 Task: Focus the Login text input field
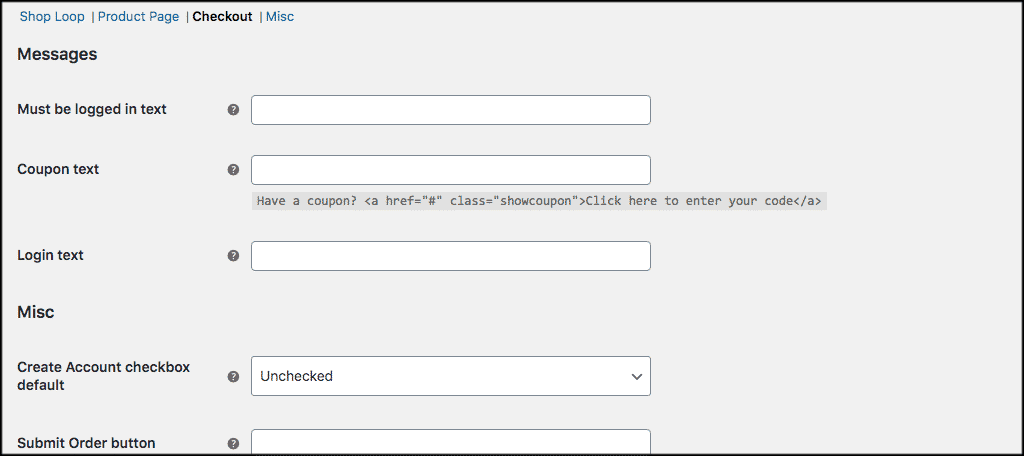[x=451, y=255]
